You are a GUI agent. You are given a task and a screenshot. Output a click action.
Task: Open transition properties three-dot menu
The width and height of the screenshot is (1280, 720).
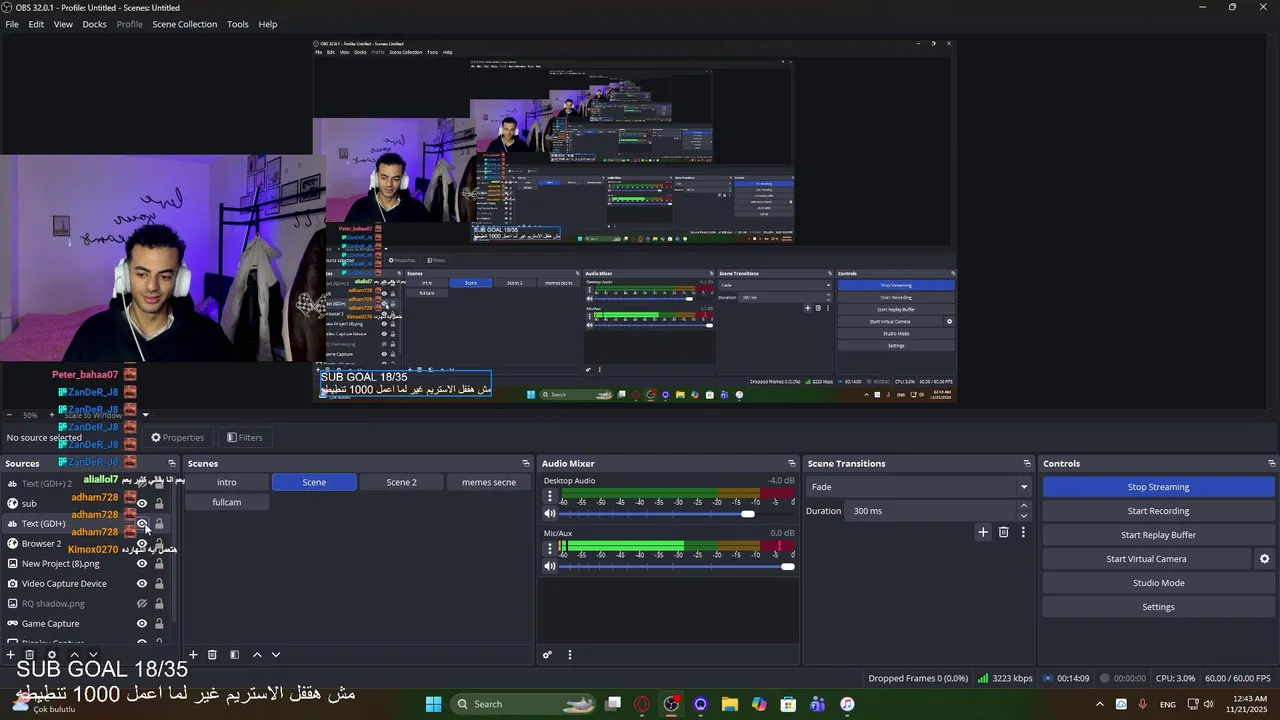(x=1023, y=532)
